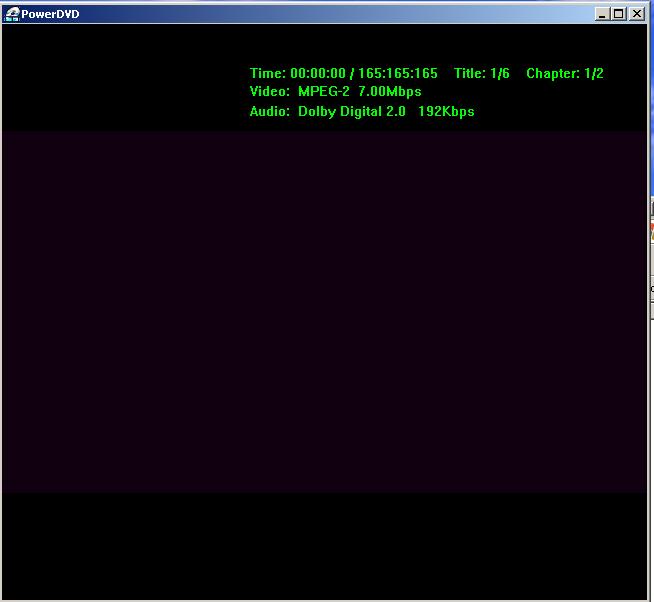Click the Audio: Dolby Digital 2.0 192Kbps line

pos(362,111)
